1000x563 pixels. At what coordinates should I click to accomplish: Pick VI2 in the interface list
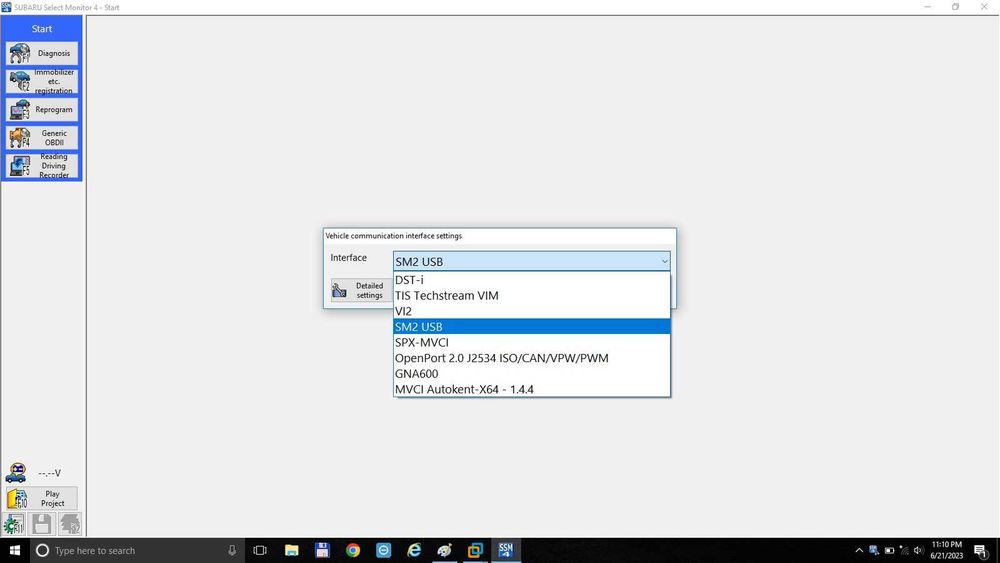pos(532,311)
